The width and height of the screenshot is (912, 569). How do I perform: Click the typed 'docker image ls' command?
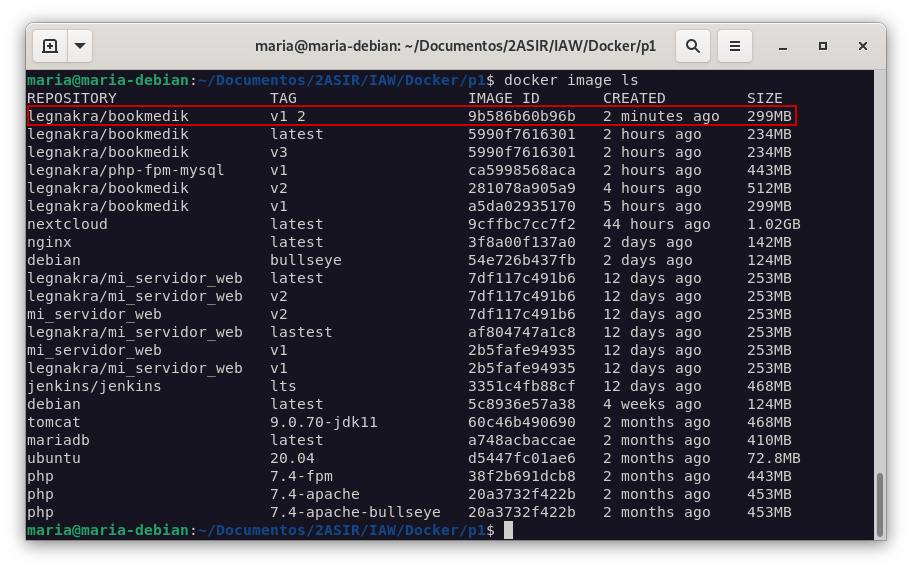click(x=570, y=80)
